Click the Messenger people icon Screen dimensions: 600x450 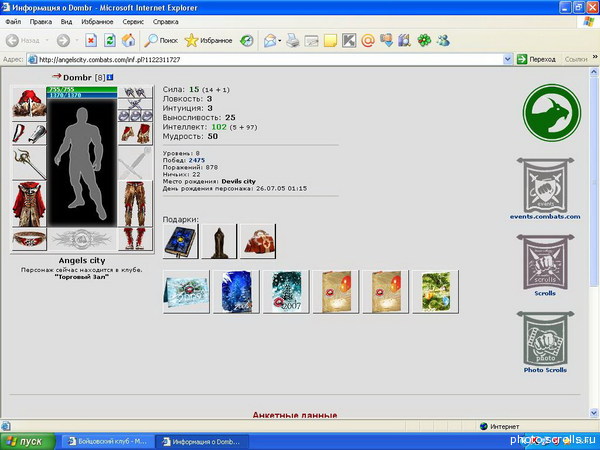click(443, 40)
